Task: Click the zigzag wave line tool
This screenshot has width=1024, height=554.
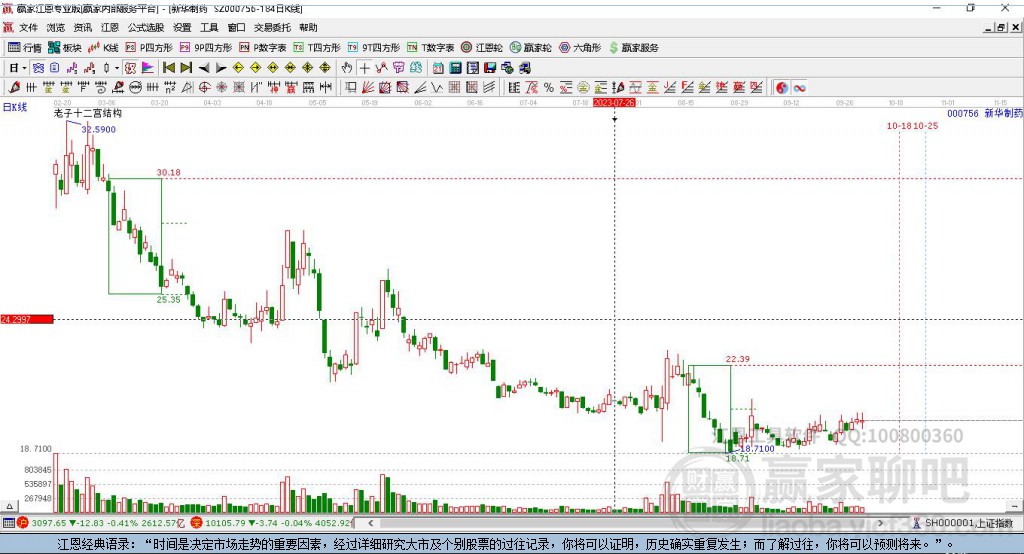Action: pos(437,87)
